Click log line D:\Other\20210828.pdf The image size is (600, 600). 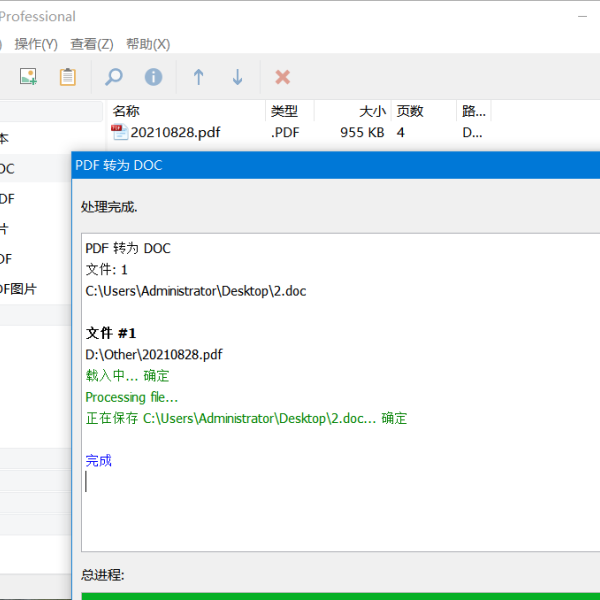point(153,355)
